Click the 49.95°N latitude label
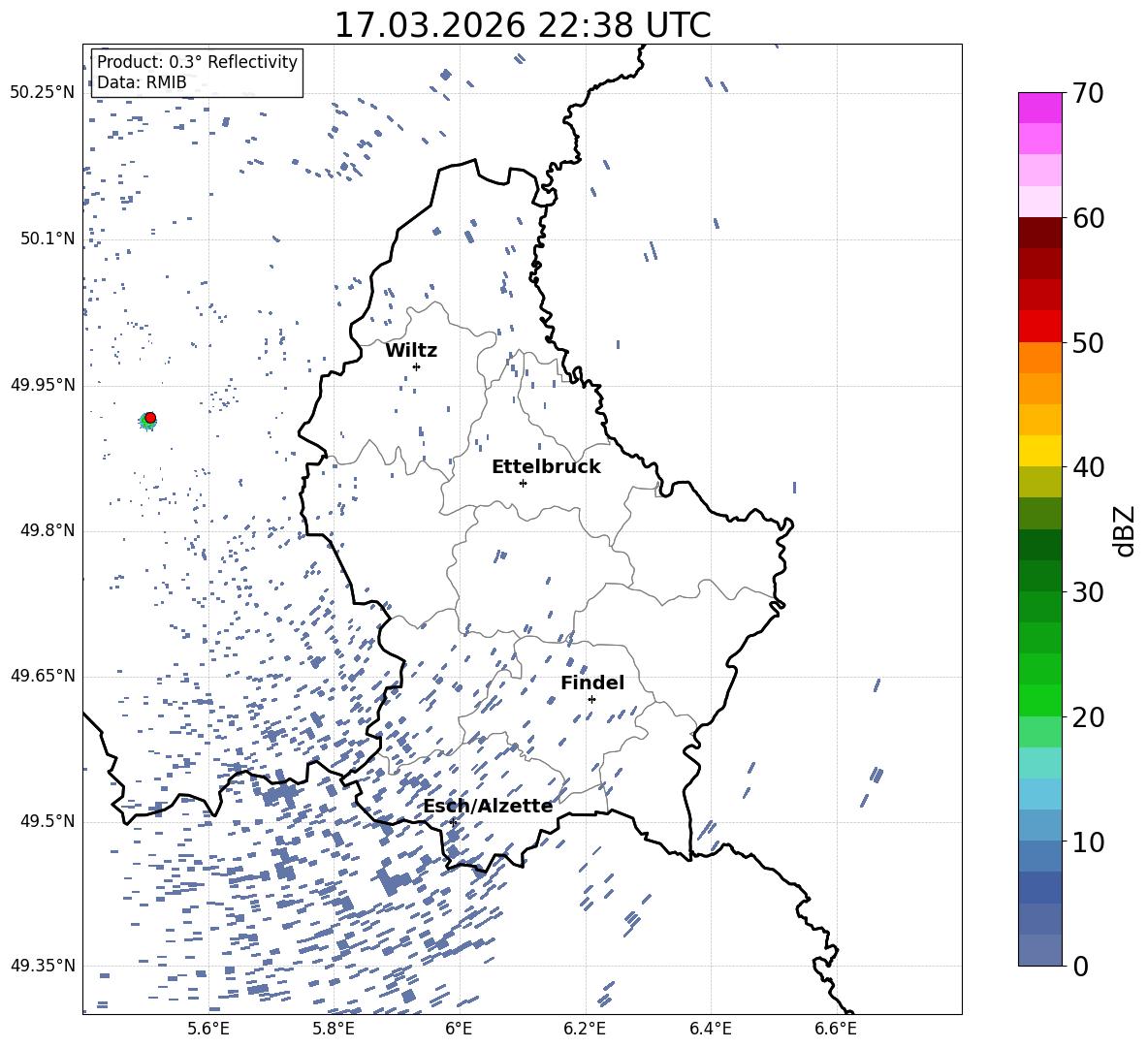The width and height of the screenshot is (1148, 1048). [x=43, y=385]
